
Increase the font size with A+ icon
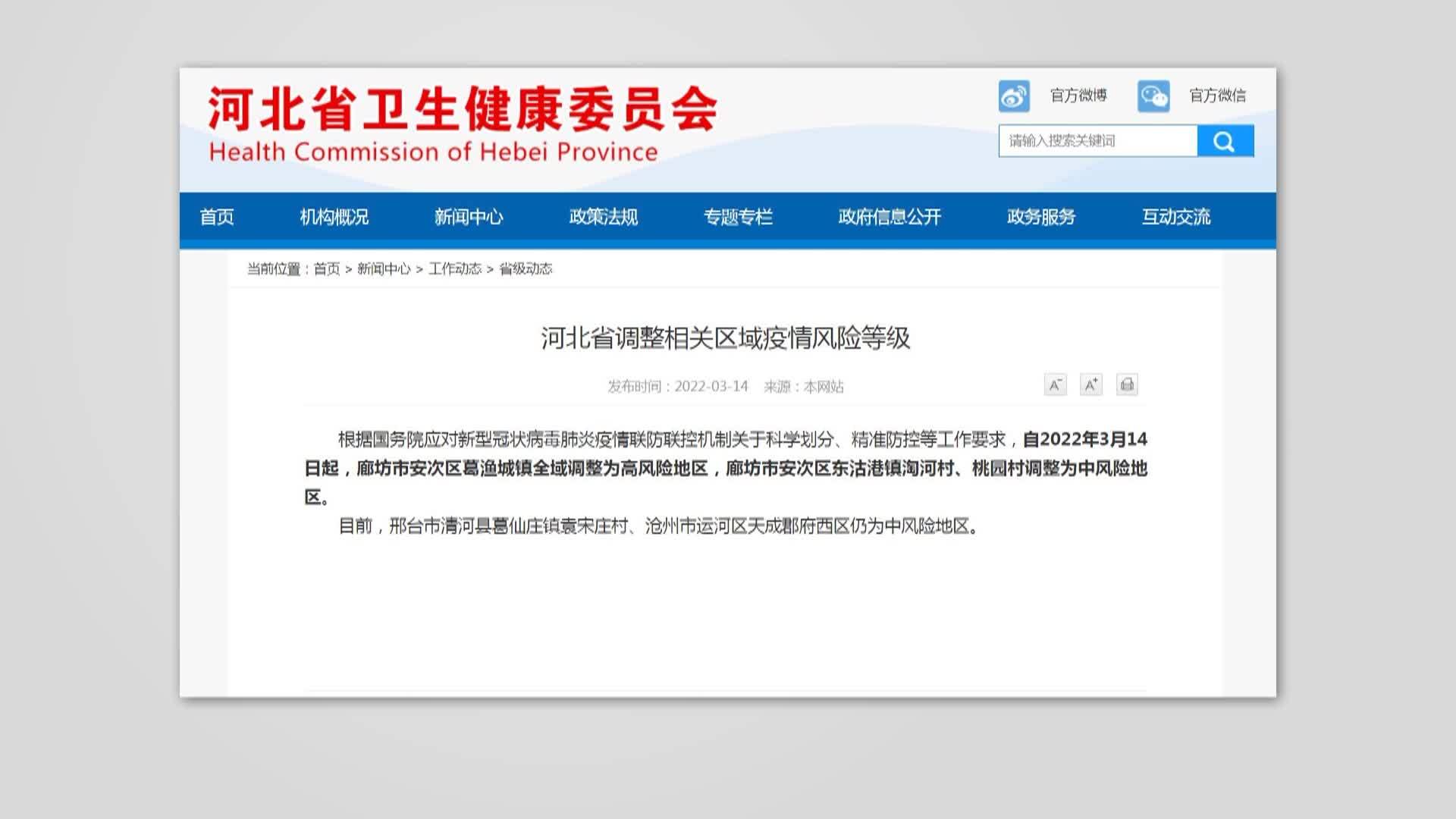(x=1090, y=385)
